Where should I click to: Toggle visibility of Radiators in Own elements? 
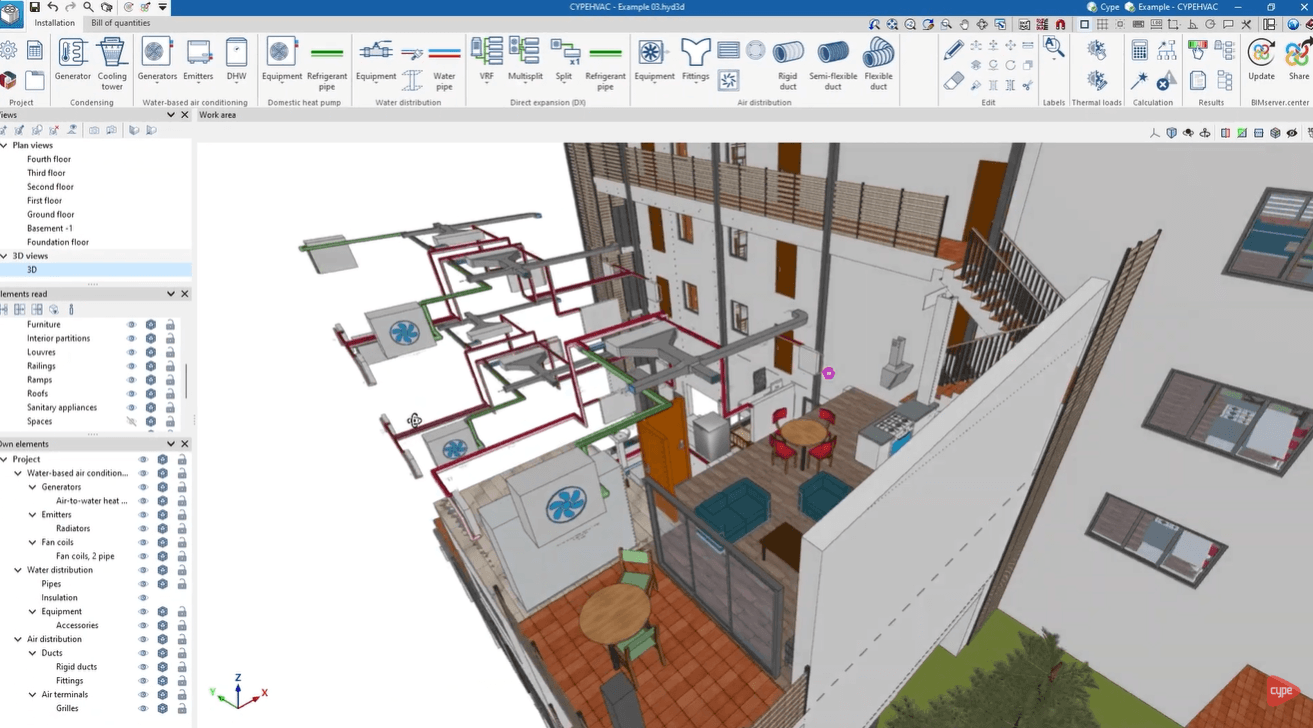(x=143, y=529)
